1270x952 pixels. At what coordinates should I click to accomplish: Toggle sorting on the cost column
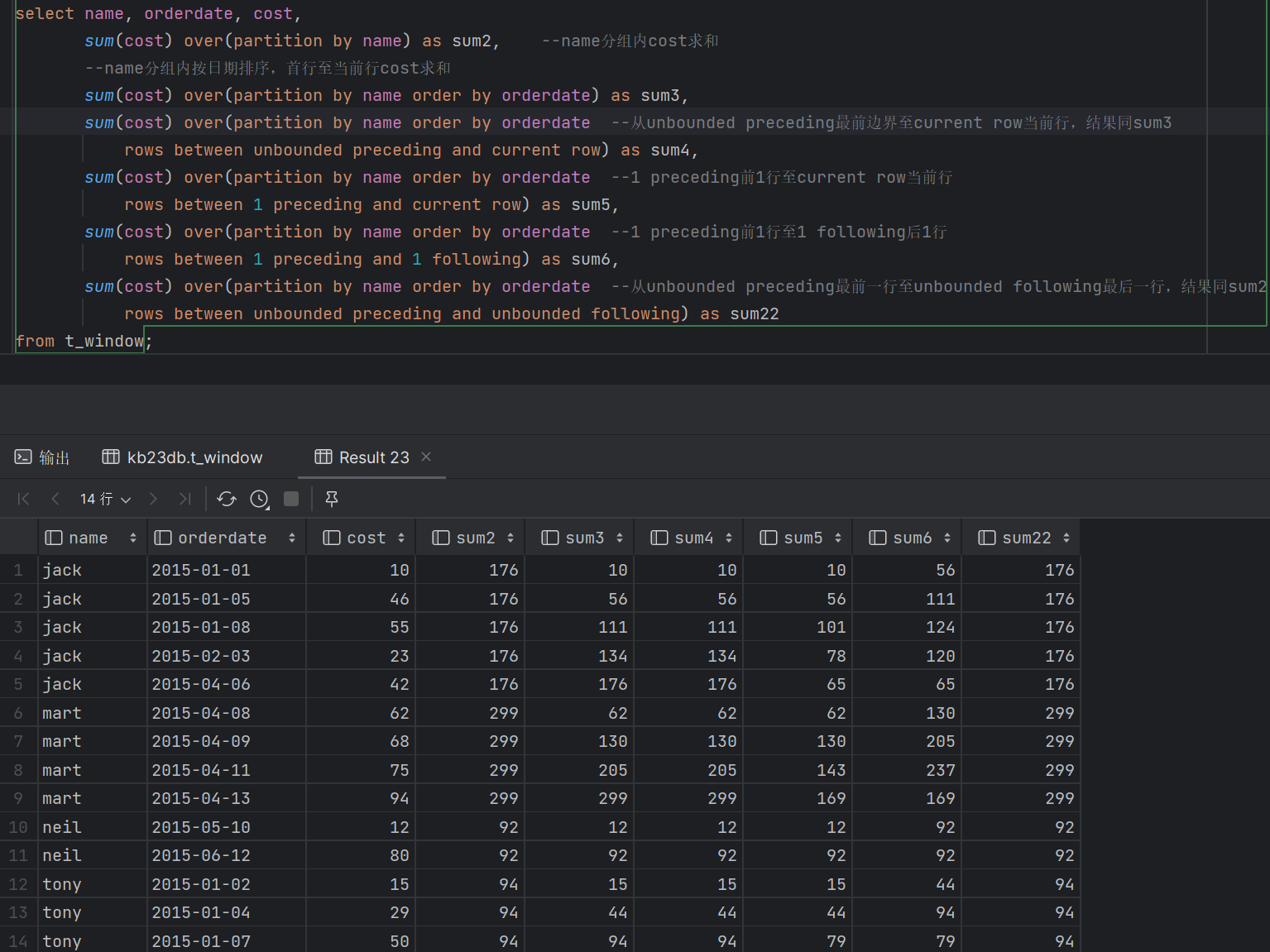click(x=401, y=538)
